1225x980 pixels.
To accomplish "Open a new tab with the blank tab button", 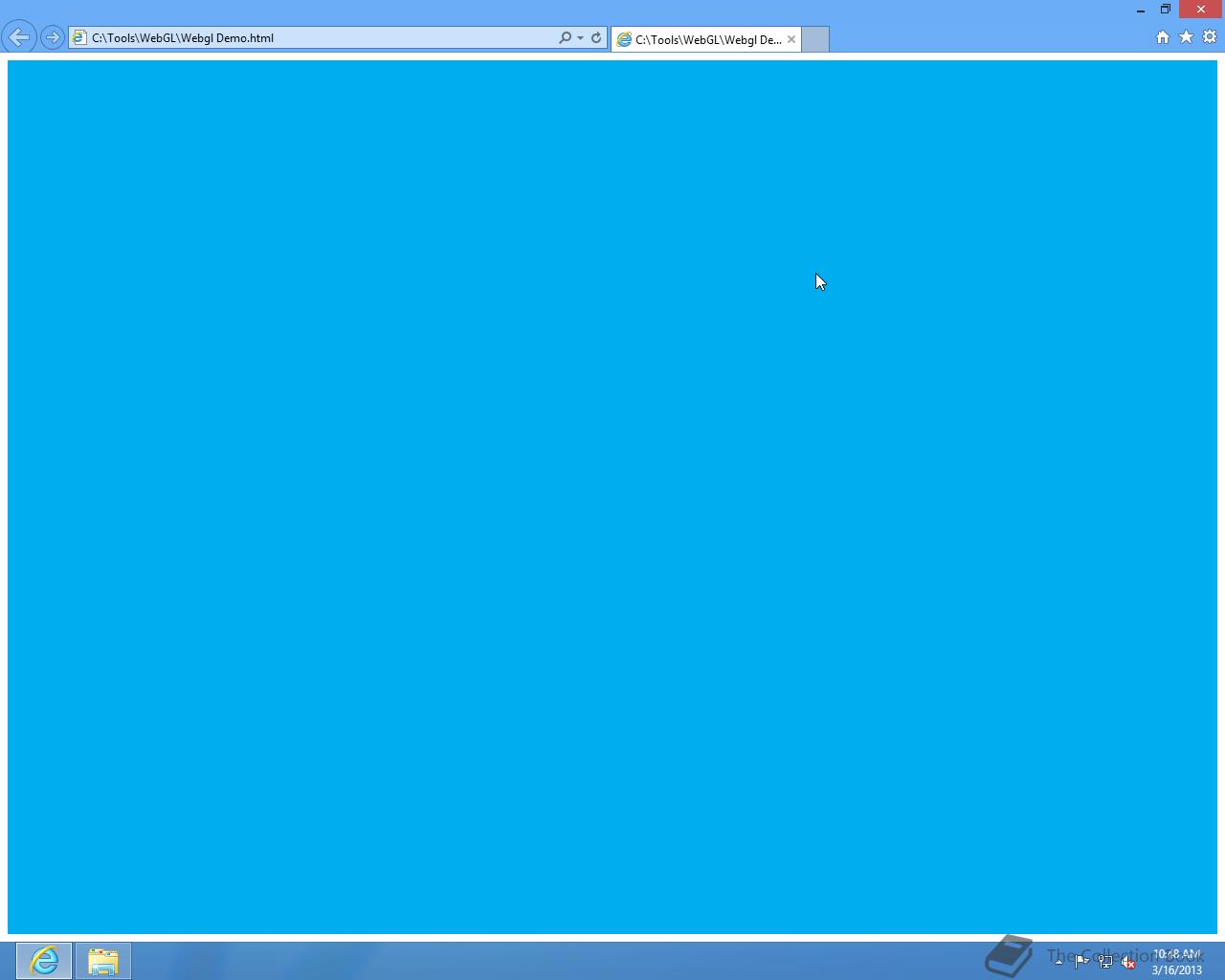I will click(815, 39).
